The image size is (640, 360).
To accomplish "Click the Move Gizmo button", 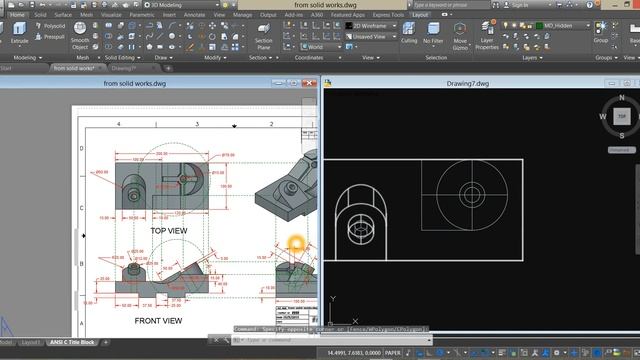I will [x=460, y=36].
